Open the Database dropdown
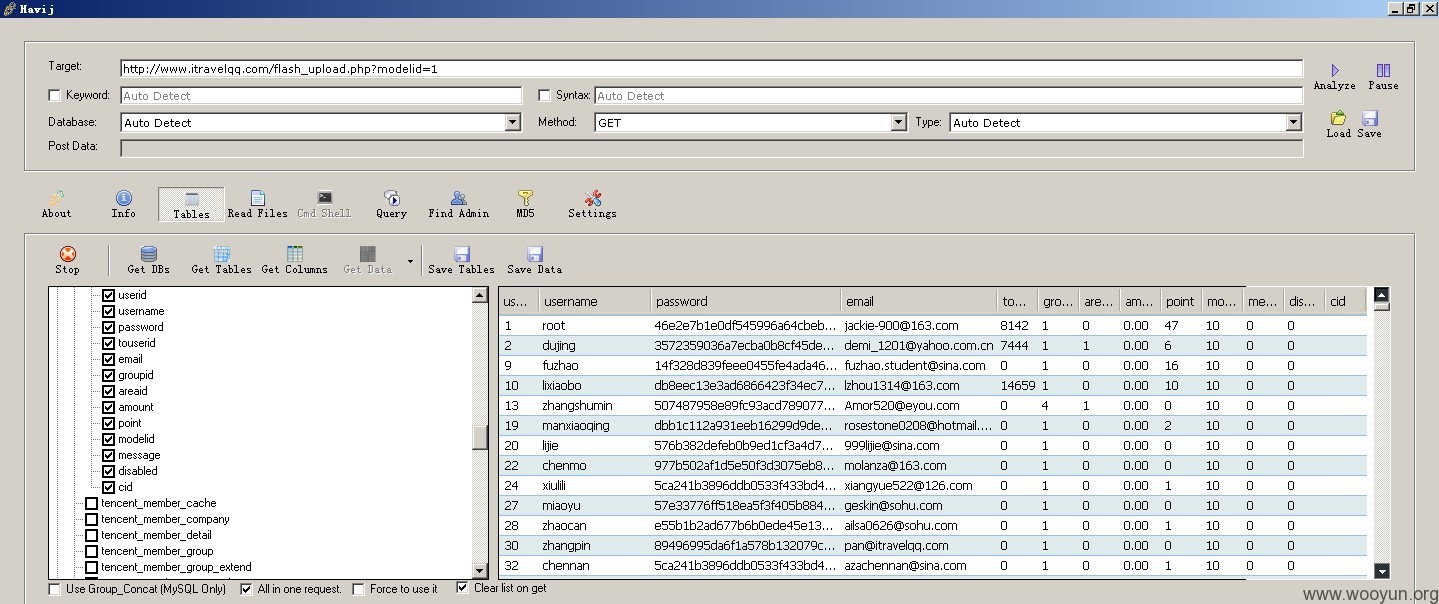 pos(513,122)
